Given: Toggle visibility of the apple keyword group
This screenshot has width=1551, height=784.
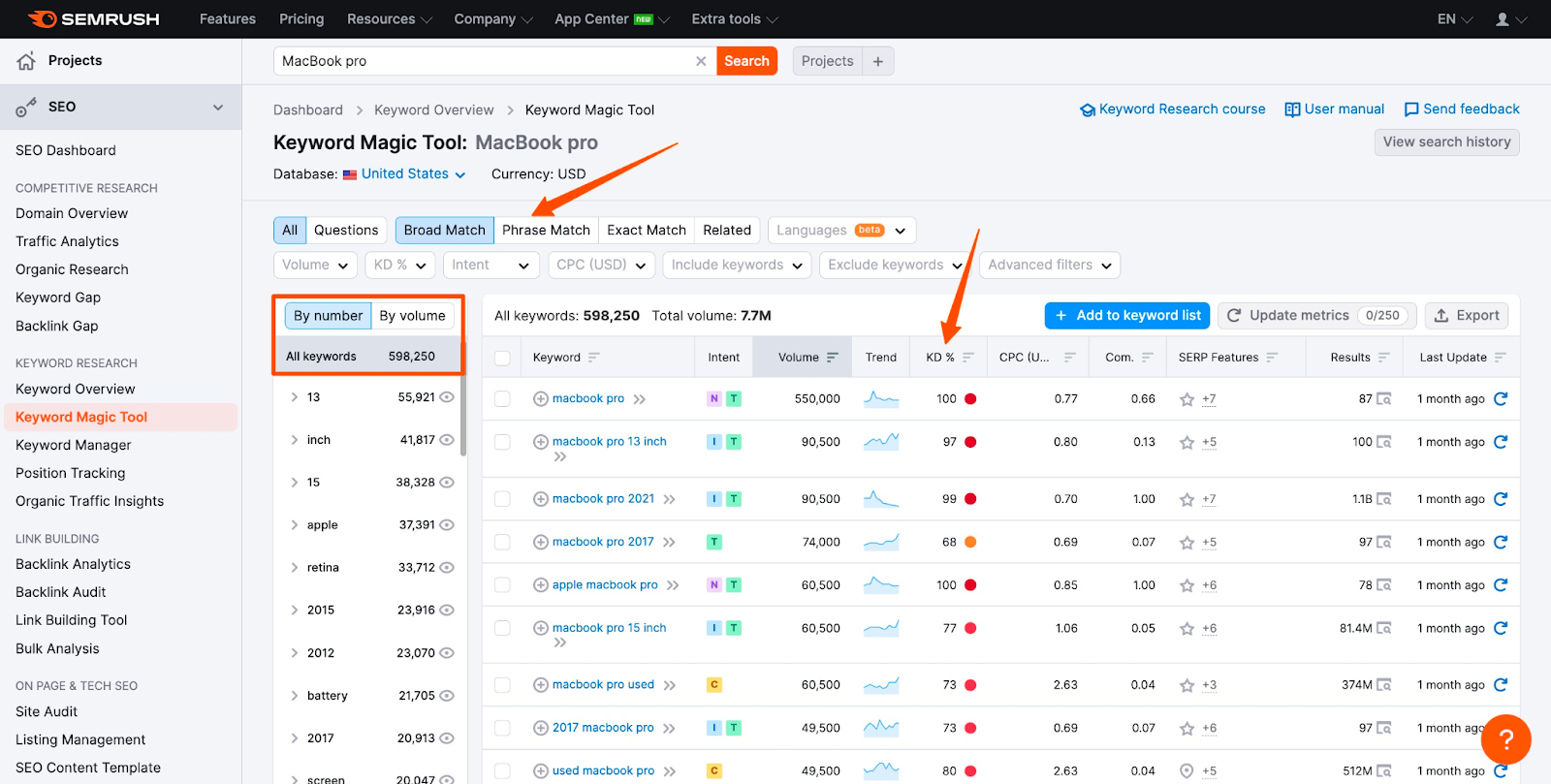Looking at the screenshot, I should pos(447,525).
